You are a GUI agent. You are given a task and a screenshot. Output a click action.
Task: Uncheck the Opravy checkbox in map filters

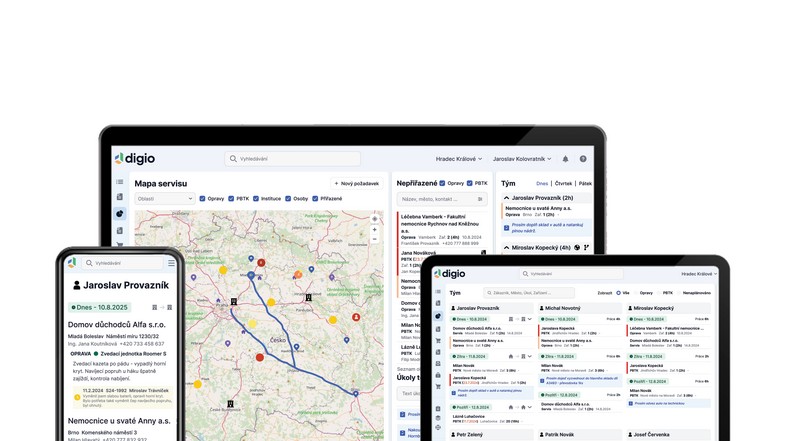[203, 199]
